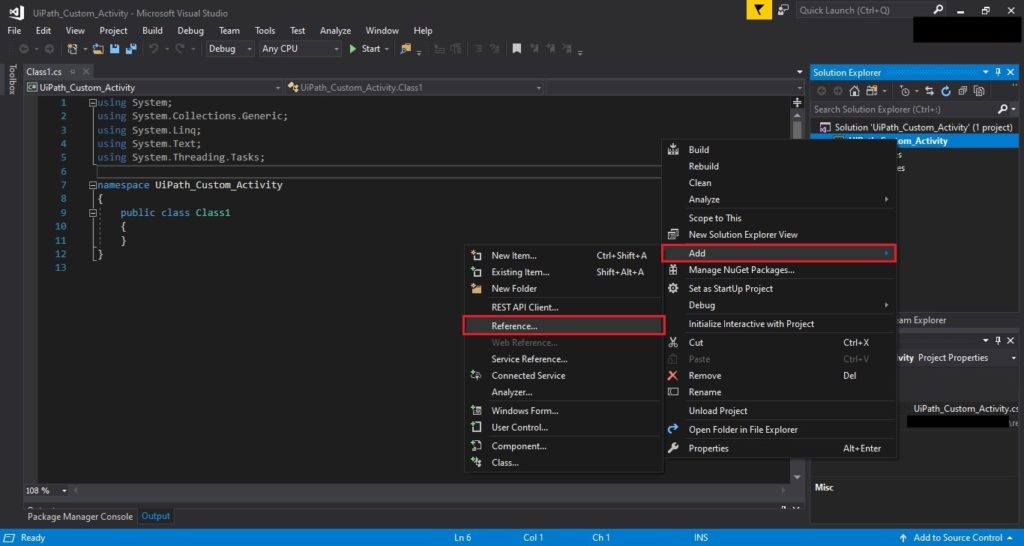Switch to the Package Manager Console tab
Screen dimensions: 1024x546
[80, 517]
